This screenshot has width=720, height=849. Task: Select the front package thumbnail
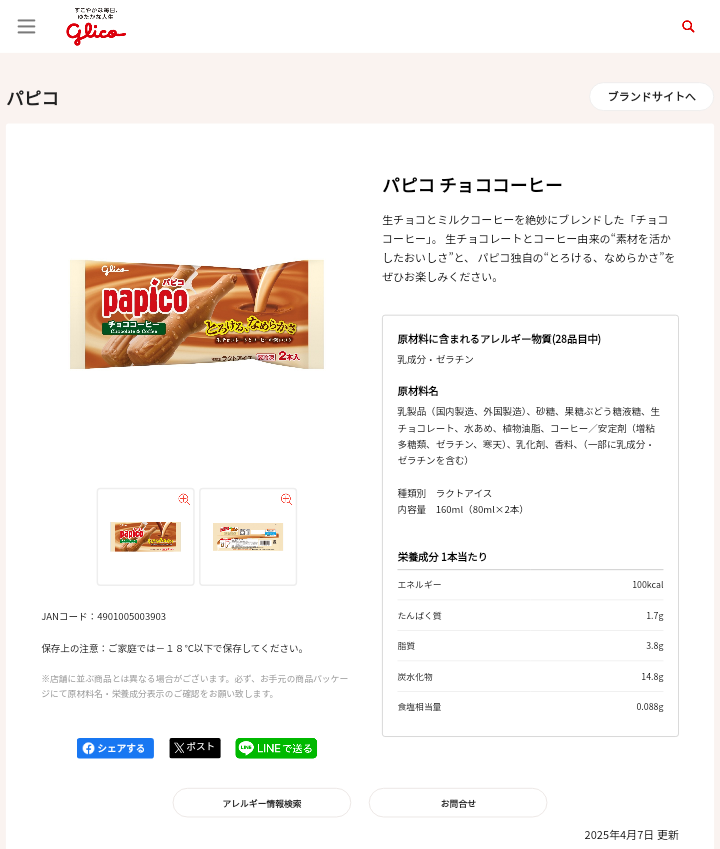click(x=145, y=538)
